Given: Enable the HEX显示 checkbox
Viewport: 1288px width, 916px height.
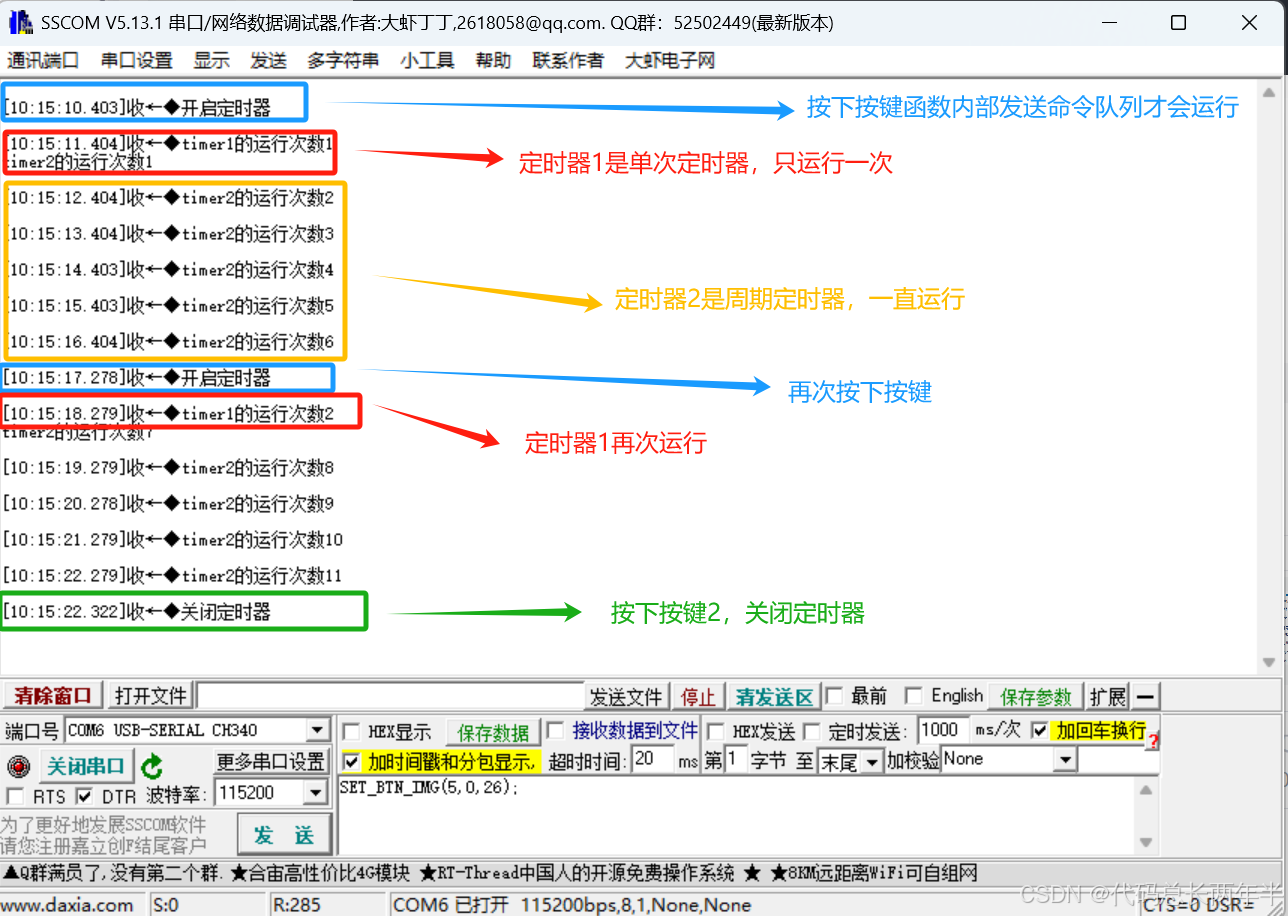Looking at the screenshot, I should click(x=351, y=732).
